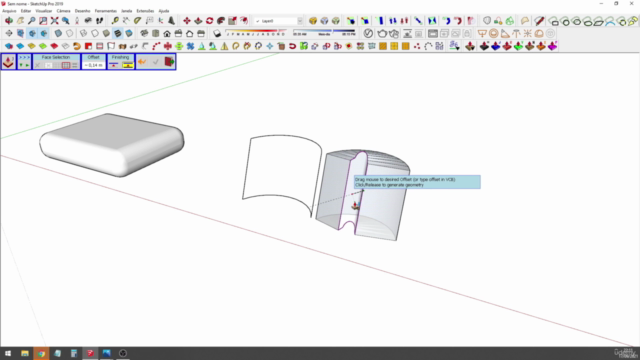Viewport: 640px width, 360px height.
Task: Click the green Joint Push Pull variant icon
Action: coord(518,46)
